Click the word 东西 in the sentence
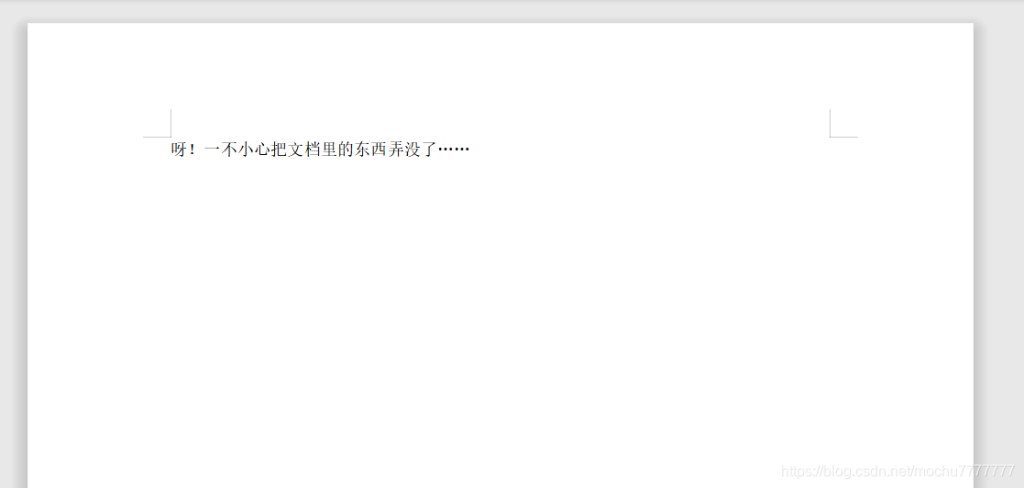The width and height of the screenshot is (1024, 488). click(370, 150)
